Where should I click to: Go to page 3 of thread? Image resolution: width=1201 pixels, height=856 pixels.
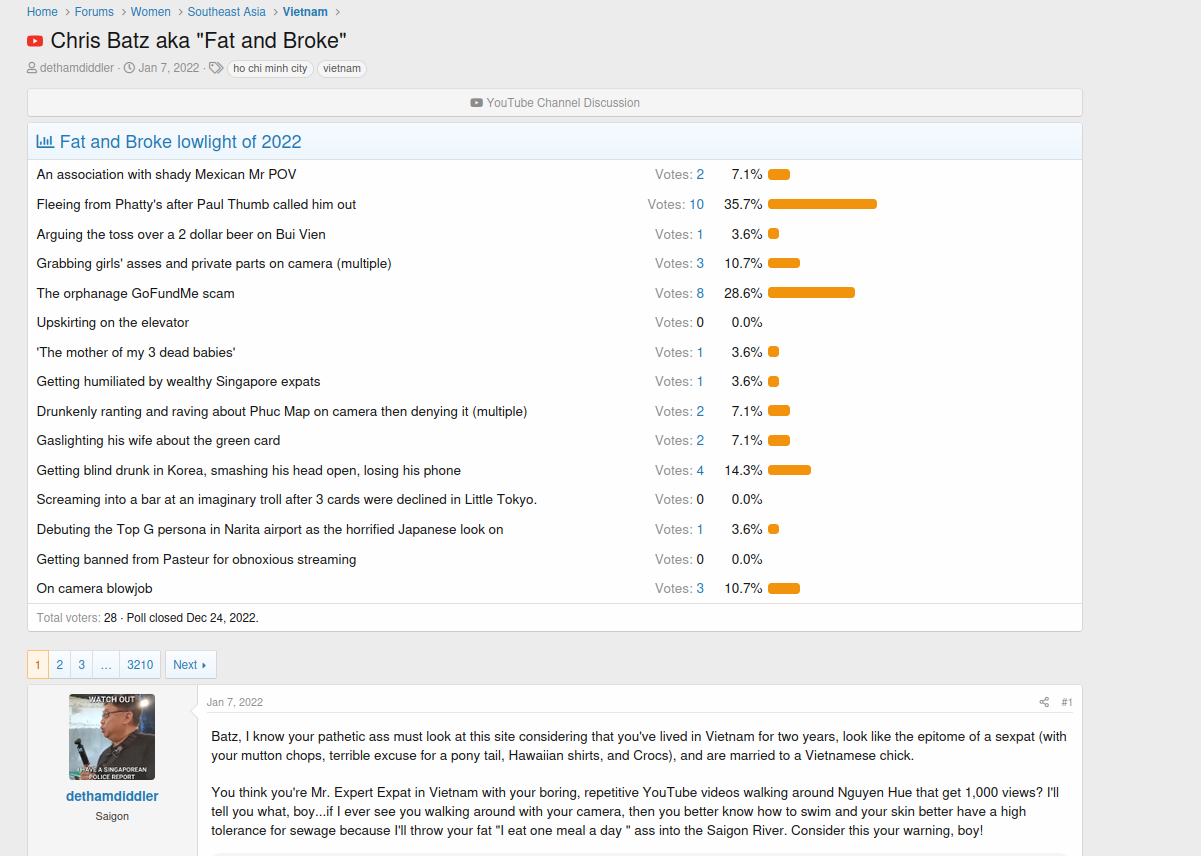pos(82,665)
